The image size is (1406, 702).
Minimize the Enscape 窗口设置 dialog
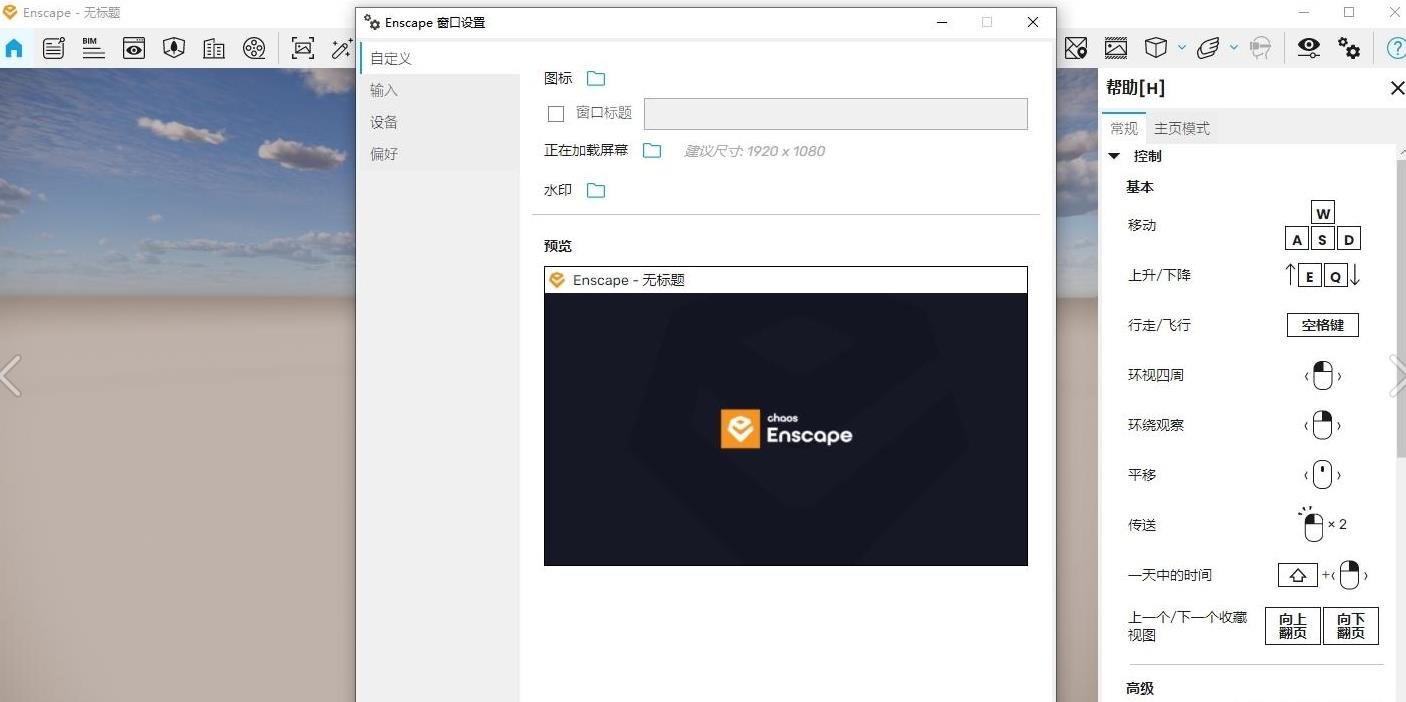coord(941,22)
